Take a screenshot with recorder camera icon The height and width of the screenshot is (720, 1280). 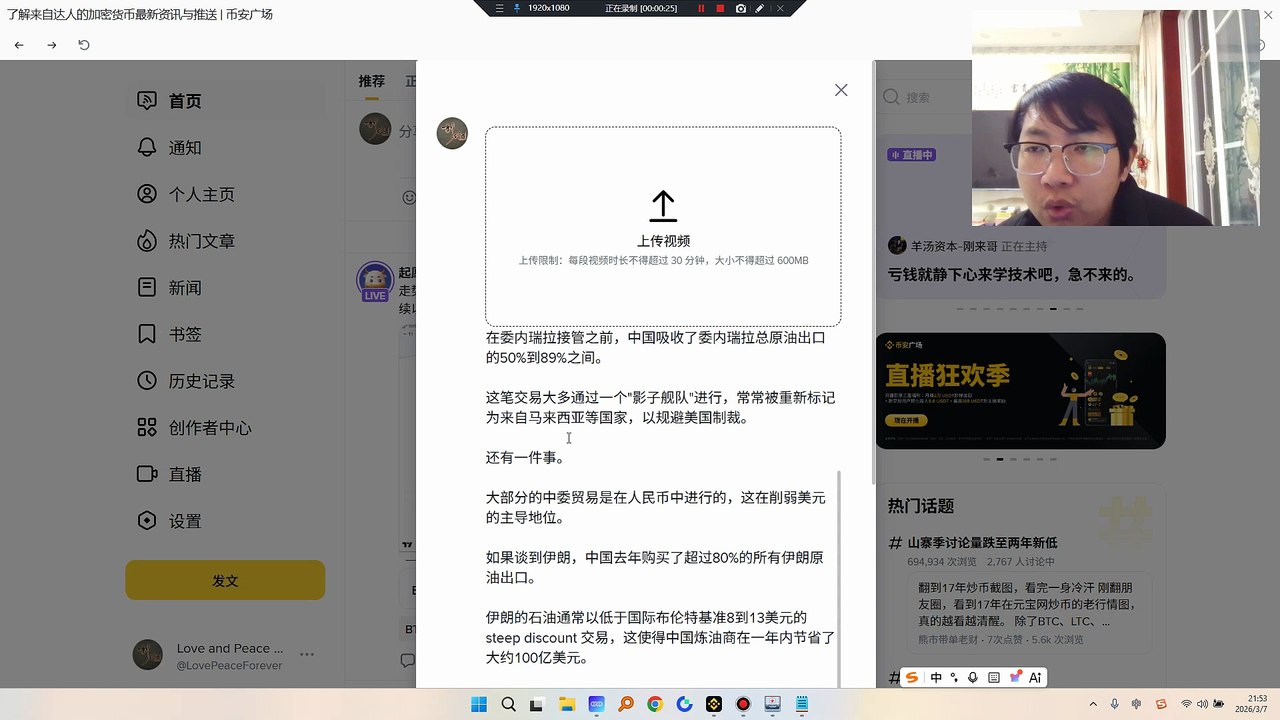[x=740, y=8]
